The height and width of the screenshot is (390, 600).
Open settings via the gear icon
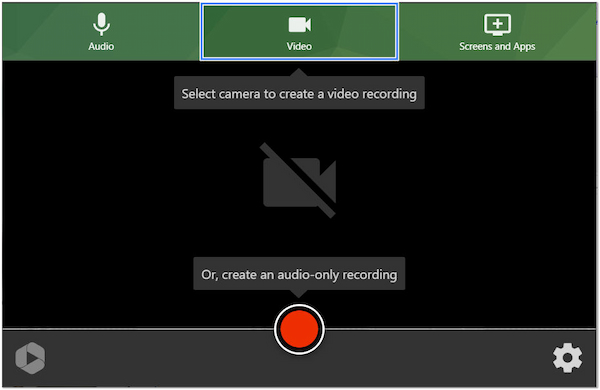pyautogui.click(x=567, y=358)
